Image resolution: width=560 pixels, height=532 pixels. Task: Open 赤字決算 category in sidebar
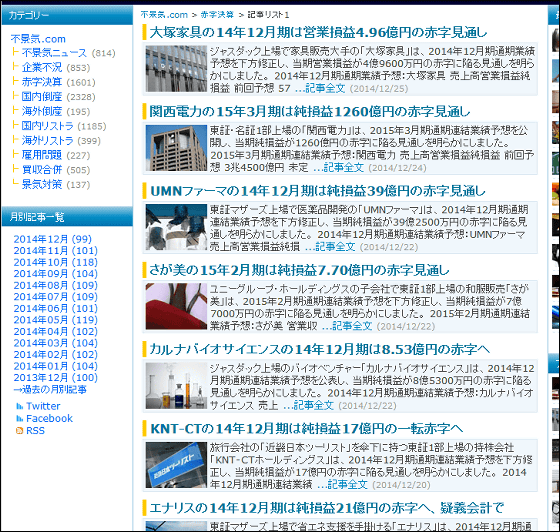(x=42, y=82)
